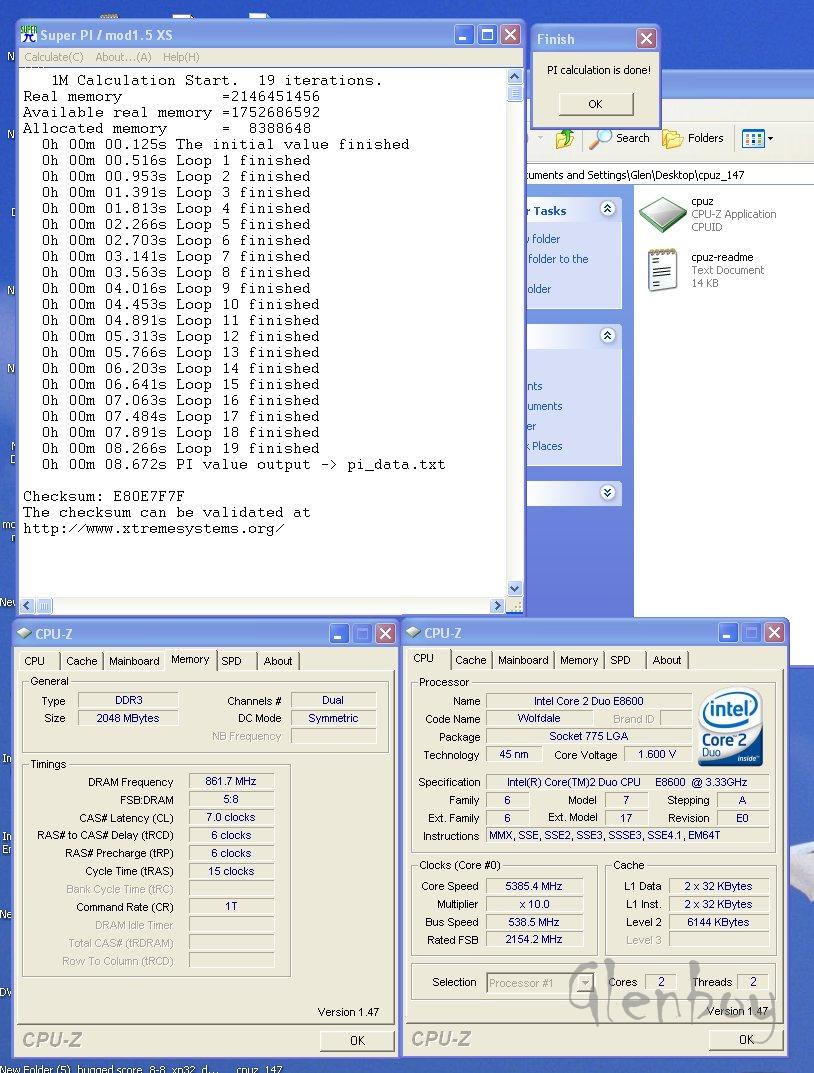
Task: Open the Calculate menu in Super PI
Action: pos(54,57)
